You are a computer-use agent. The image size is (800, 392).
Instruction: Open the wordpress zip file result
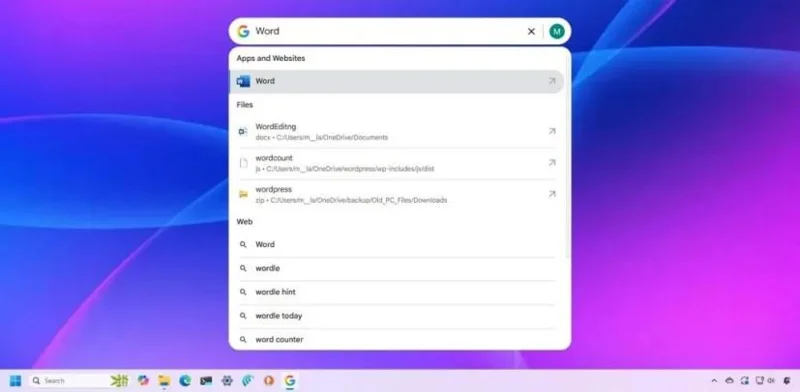pyautogui.click(x=396, y=194)
